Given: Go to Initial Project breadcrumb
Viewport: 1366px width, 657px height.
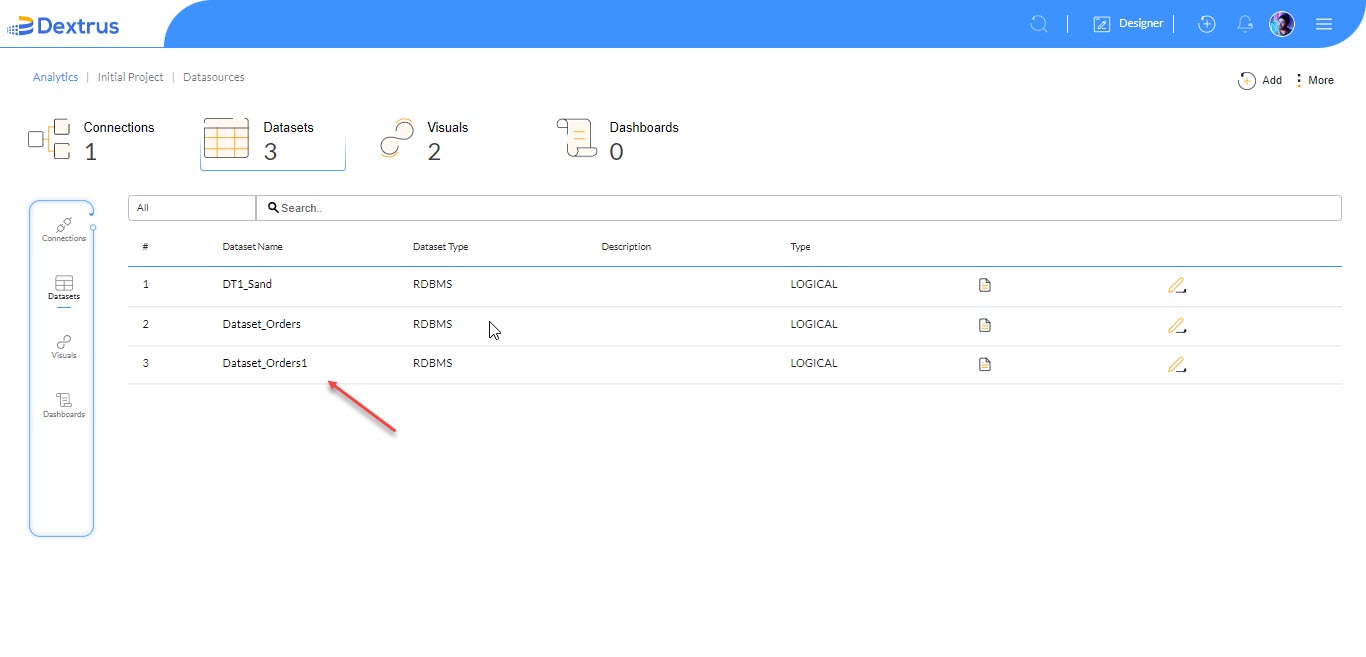Looking at the screenshot, I should click(130, 77).
